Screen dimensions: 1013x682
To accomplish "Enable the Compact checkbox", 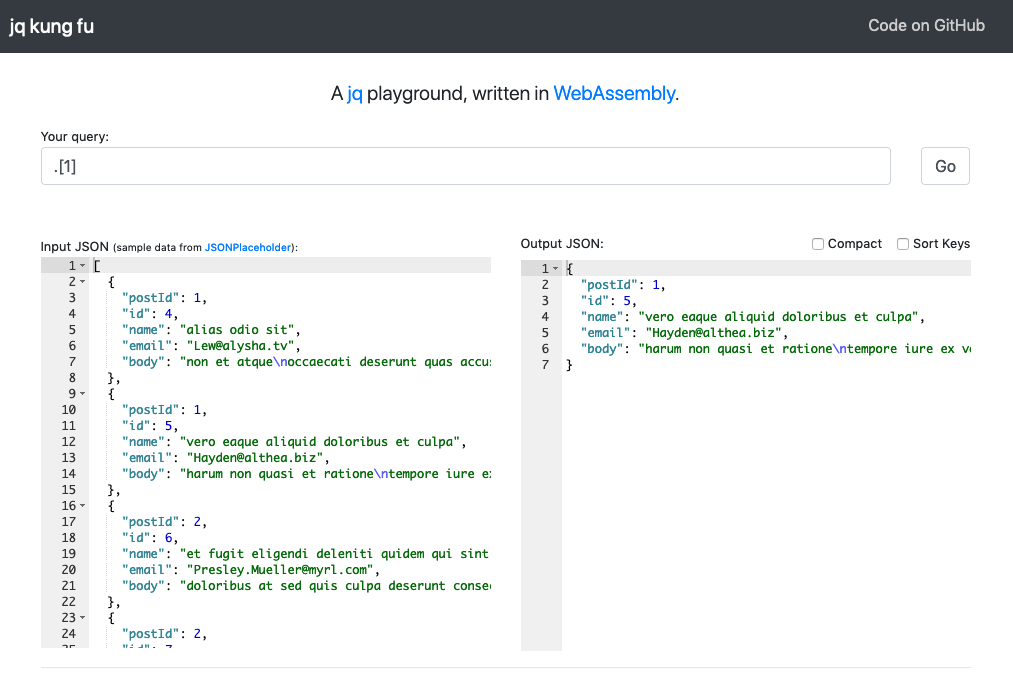I will tap(818, 244).
